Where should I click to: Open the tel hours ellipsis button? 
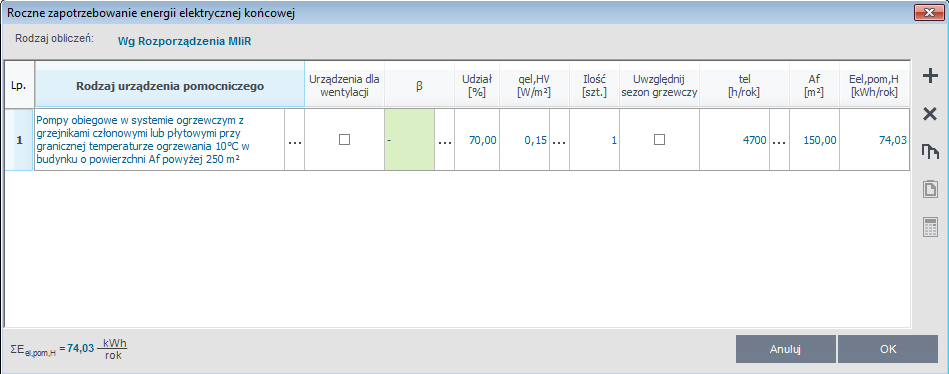coord(779,140)
